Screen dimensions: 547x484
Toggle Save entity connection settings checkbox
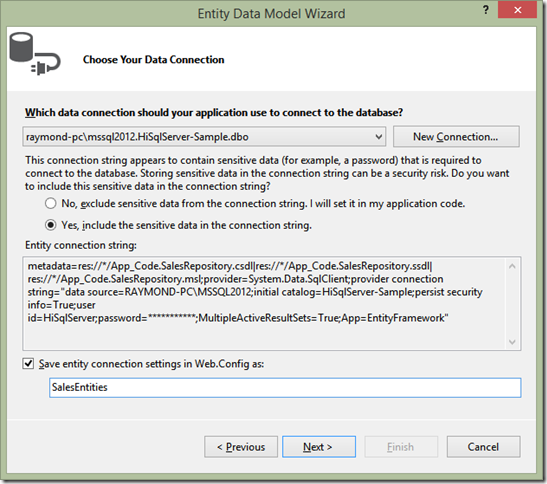point(28,364)
